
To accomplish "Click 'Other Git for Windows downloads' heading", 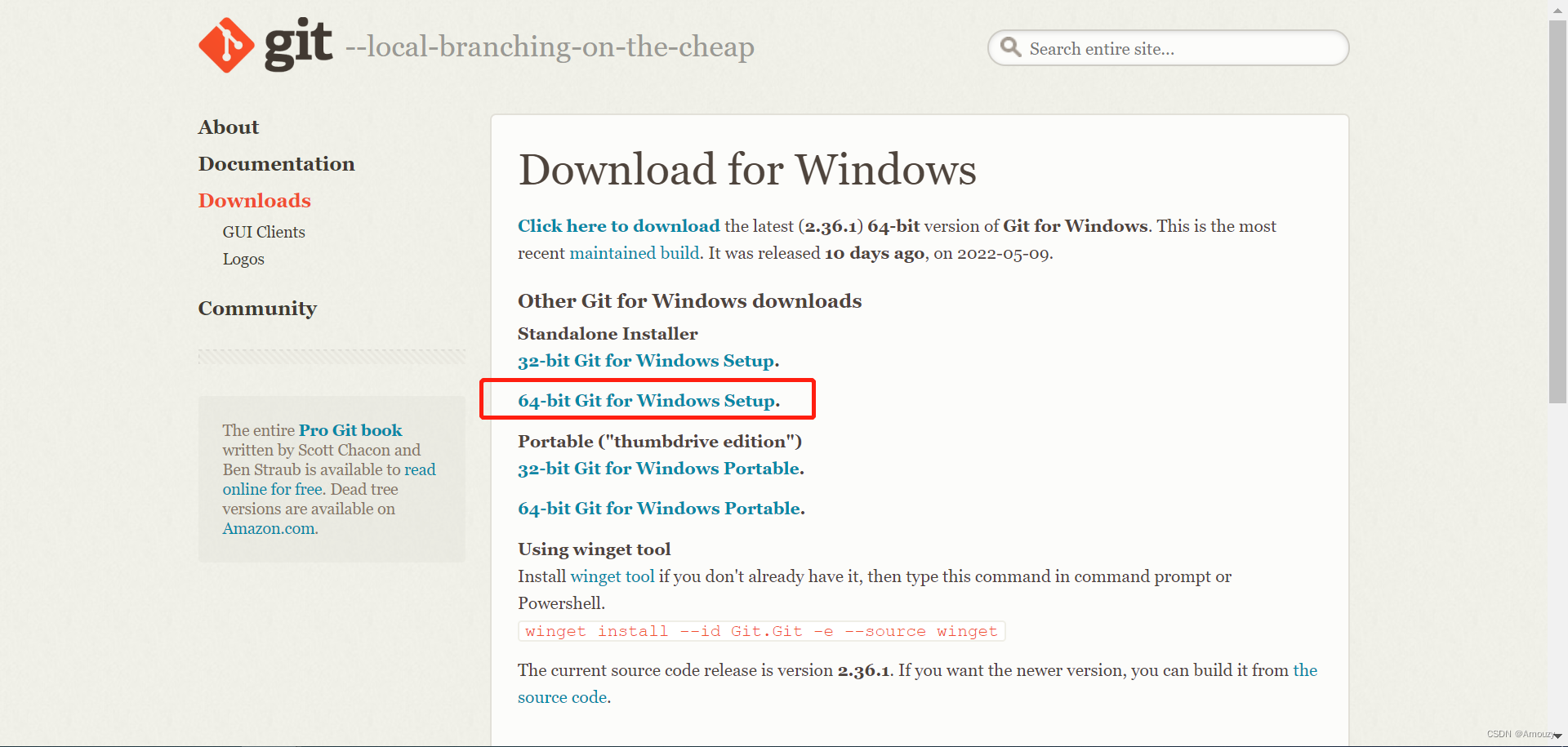I will click(690, 301).
